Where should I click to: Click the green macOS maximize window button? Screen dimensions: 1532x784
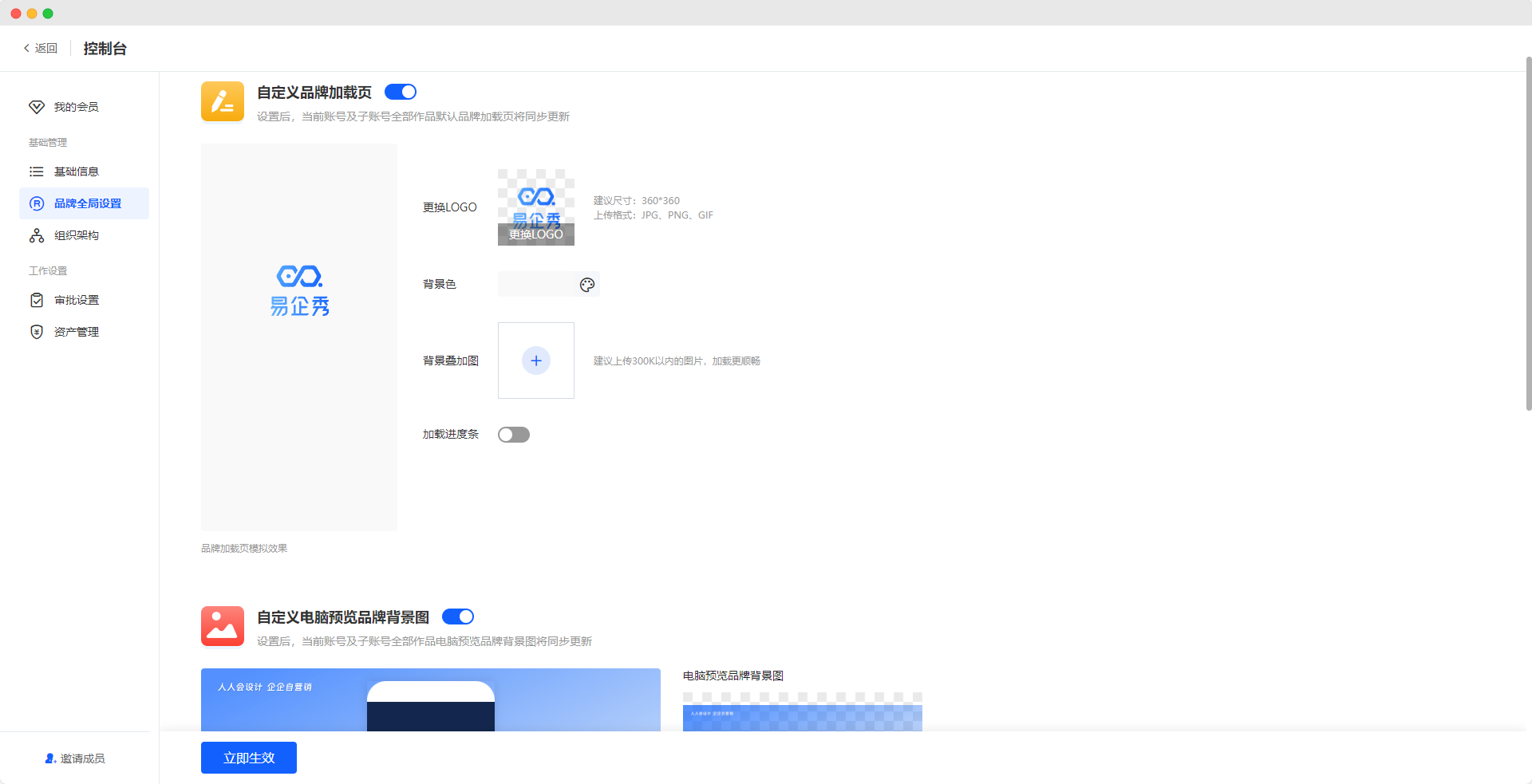tap(48, 14)
